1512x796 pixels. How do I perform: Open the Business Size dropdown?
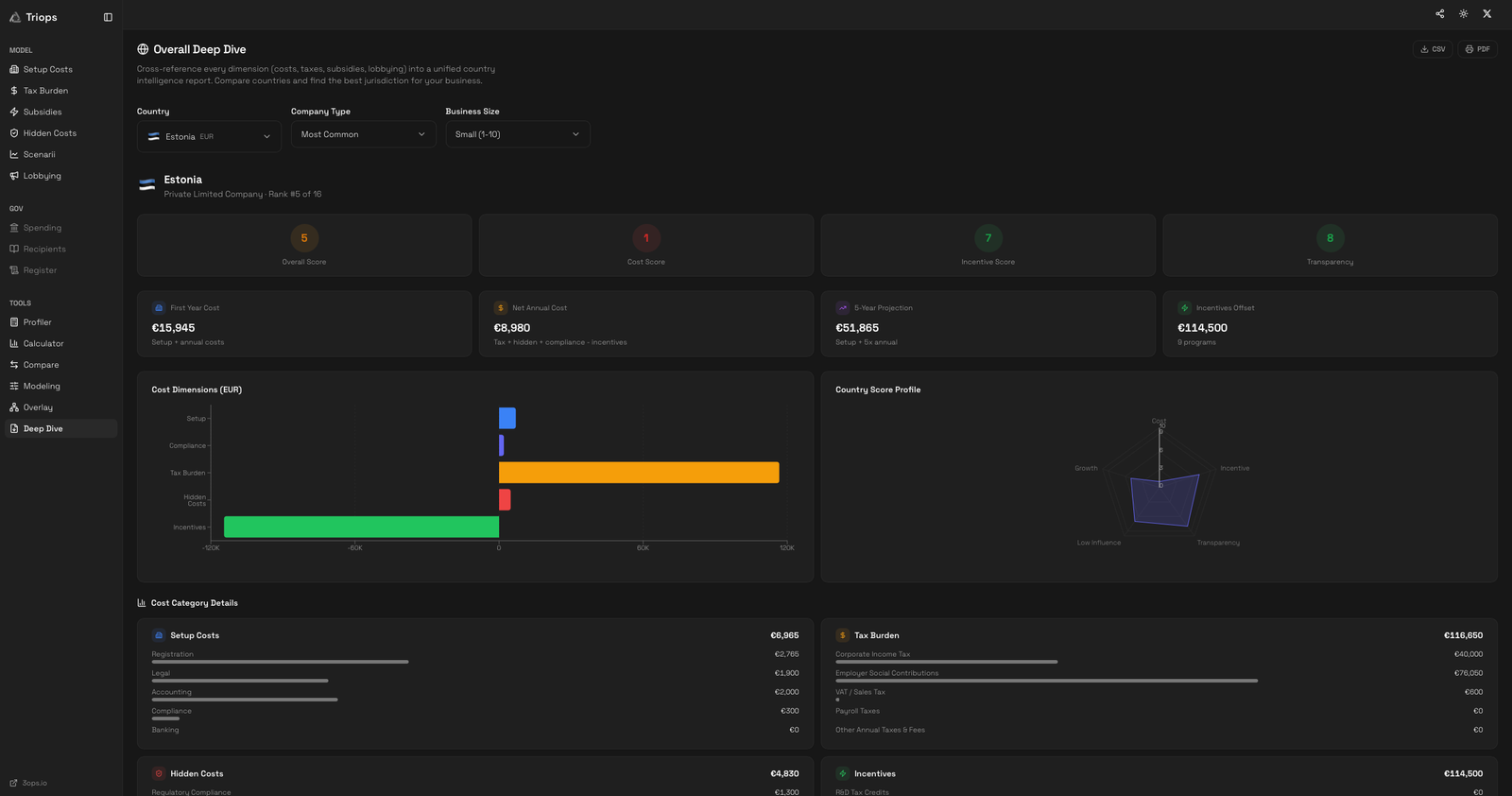click(517, 134)
